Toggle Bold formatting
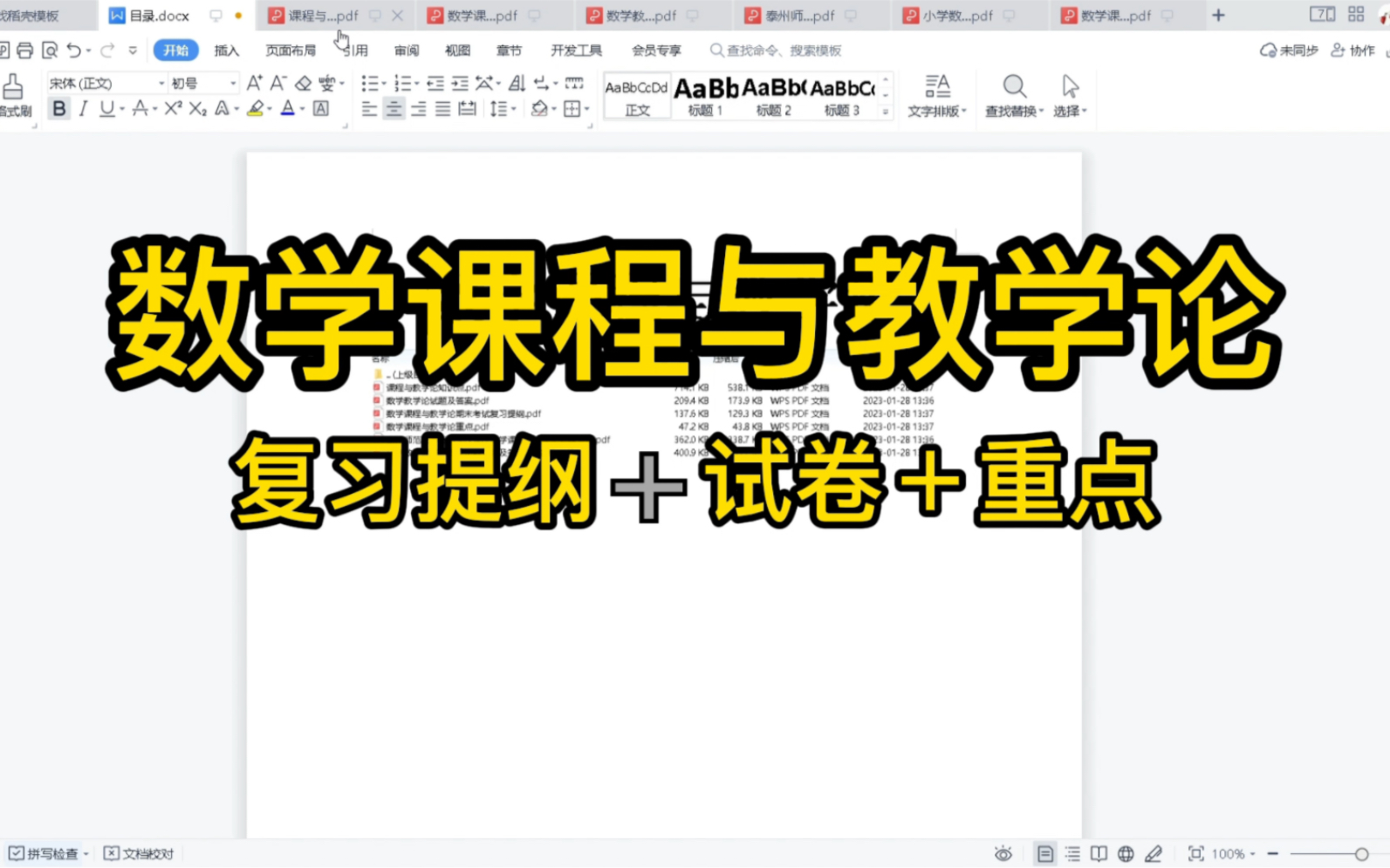This screenshot has height=868, width=1390. (58, 109)
